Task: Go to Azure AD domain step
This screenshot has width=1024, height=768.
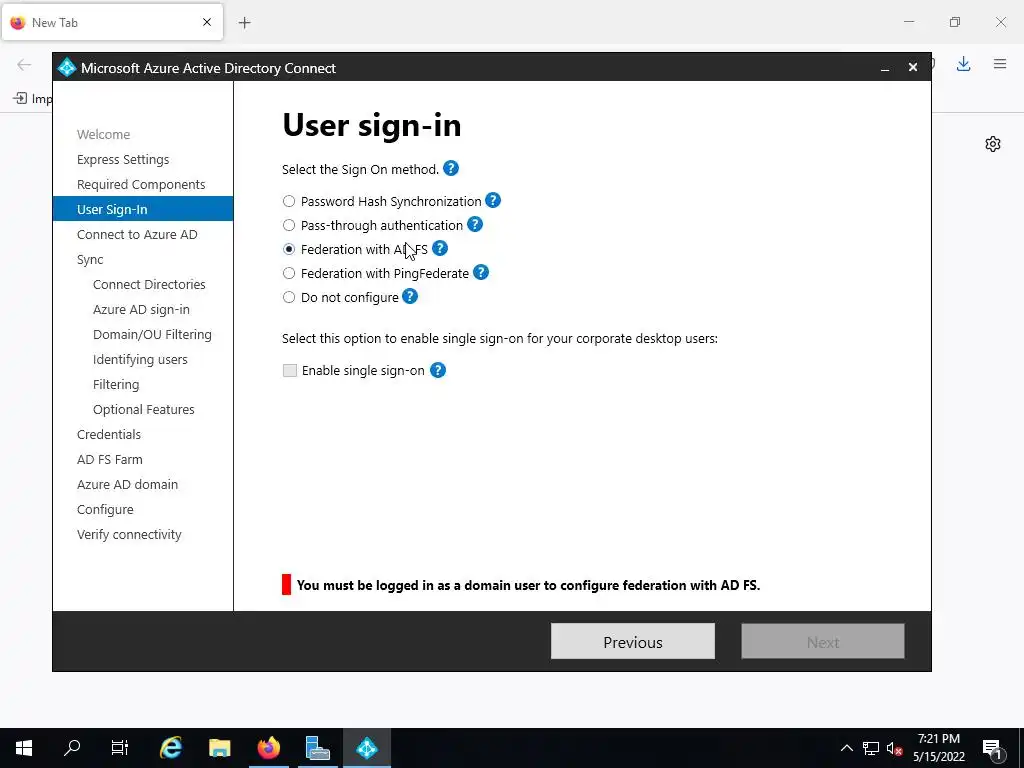Action: (x=127, y=484)
